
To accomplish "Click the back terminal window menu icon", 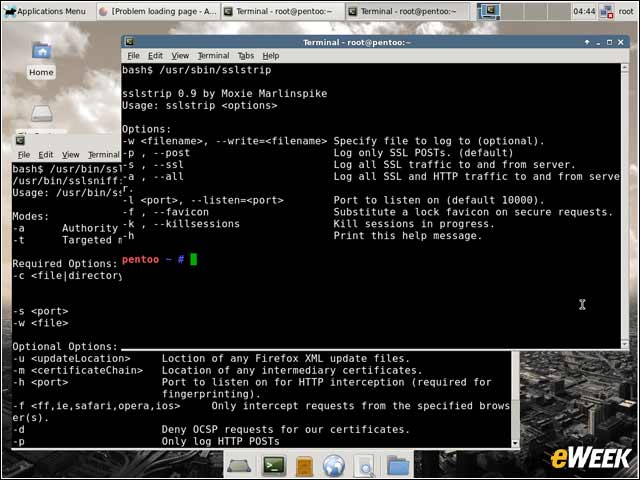I will [20, 141].
